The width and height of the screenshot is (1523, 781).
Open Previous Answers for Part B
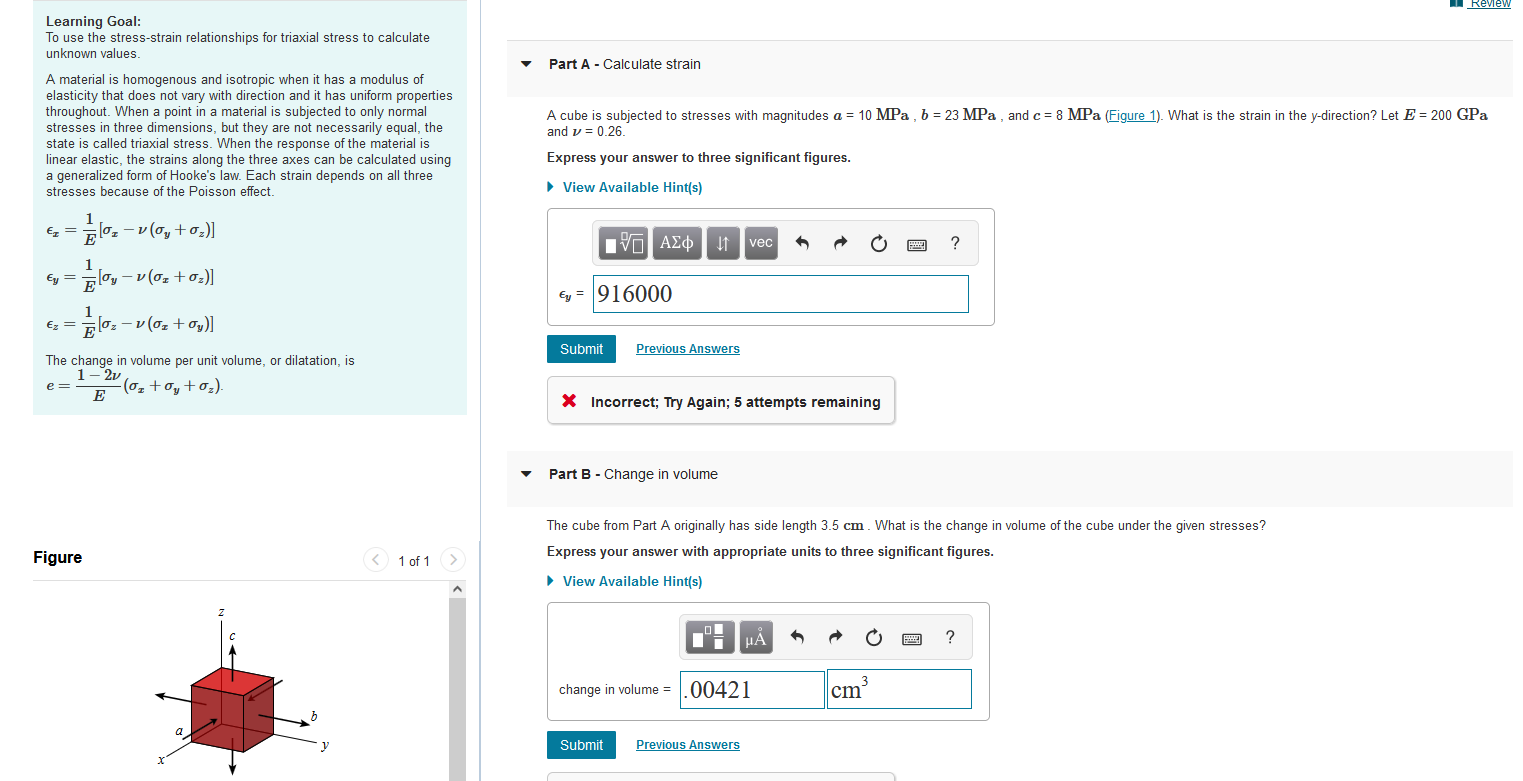pyautogui.click(x=687, y=744)
